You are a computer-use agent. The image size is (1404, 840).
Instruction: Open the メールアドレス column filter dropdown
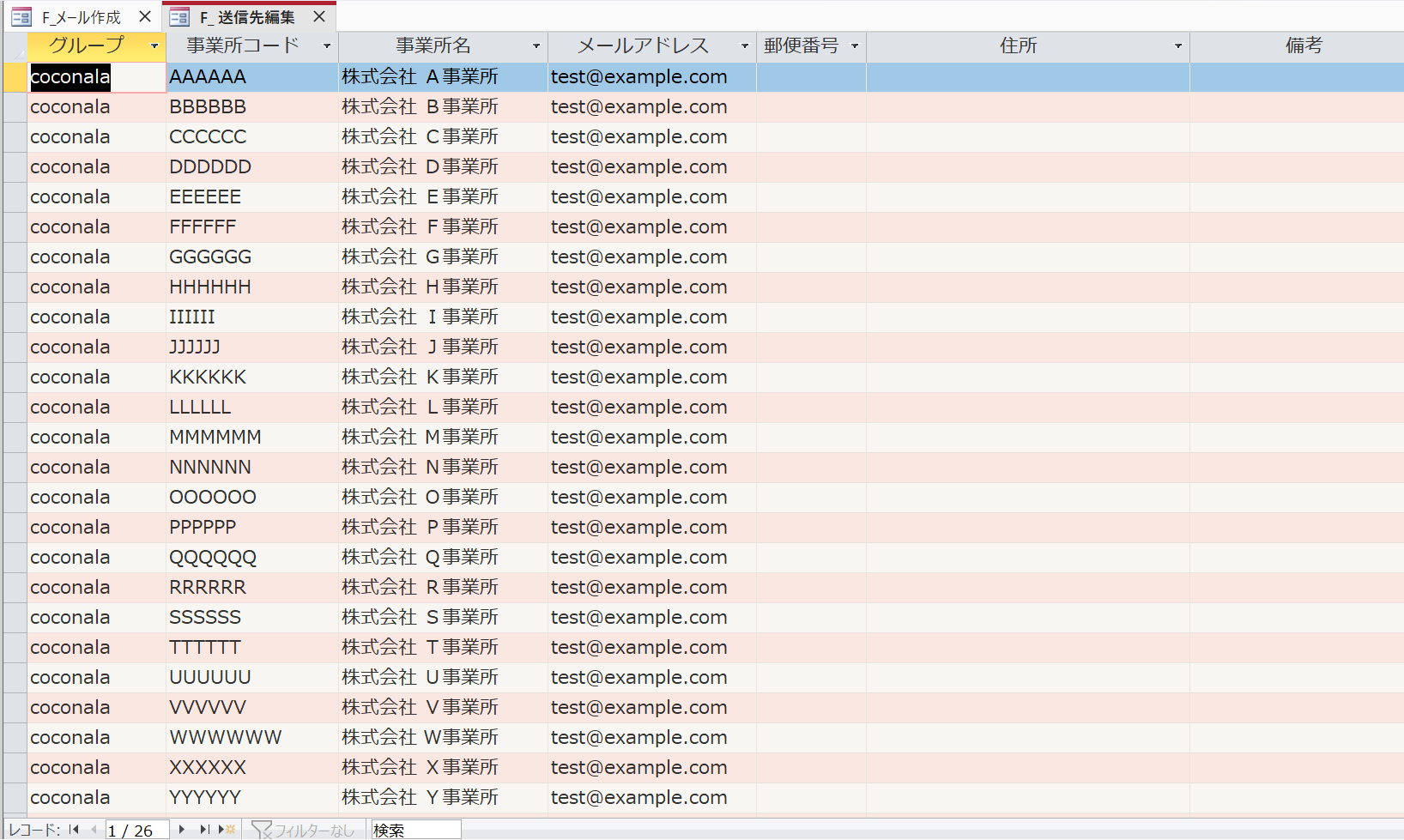pyautogui.click(x=745, y=46)
